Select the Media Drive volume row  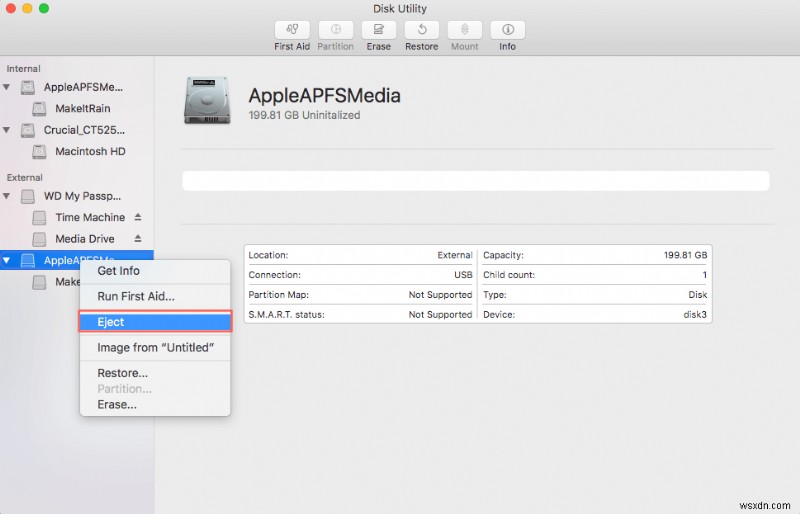[x=77, y=239]
